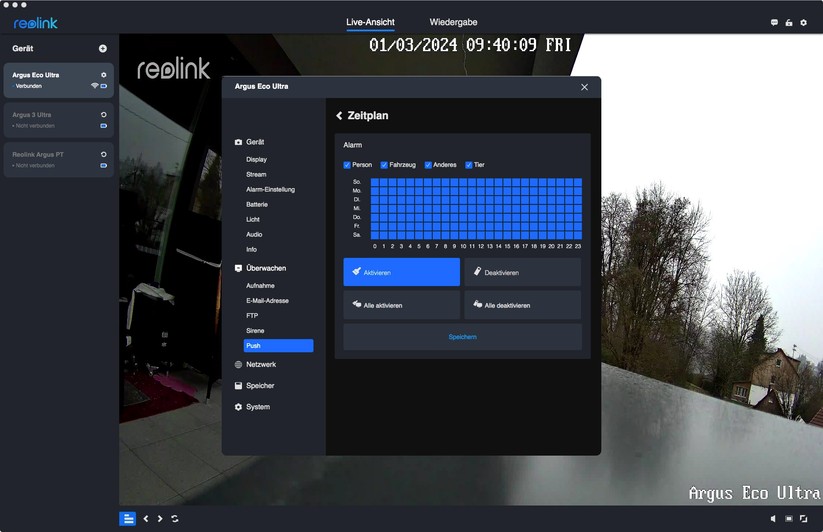The height and width of the screenshot is (532, 823).
Task: Close the Argus Eco Ultra settings dialog
Action: [585, 87]
